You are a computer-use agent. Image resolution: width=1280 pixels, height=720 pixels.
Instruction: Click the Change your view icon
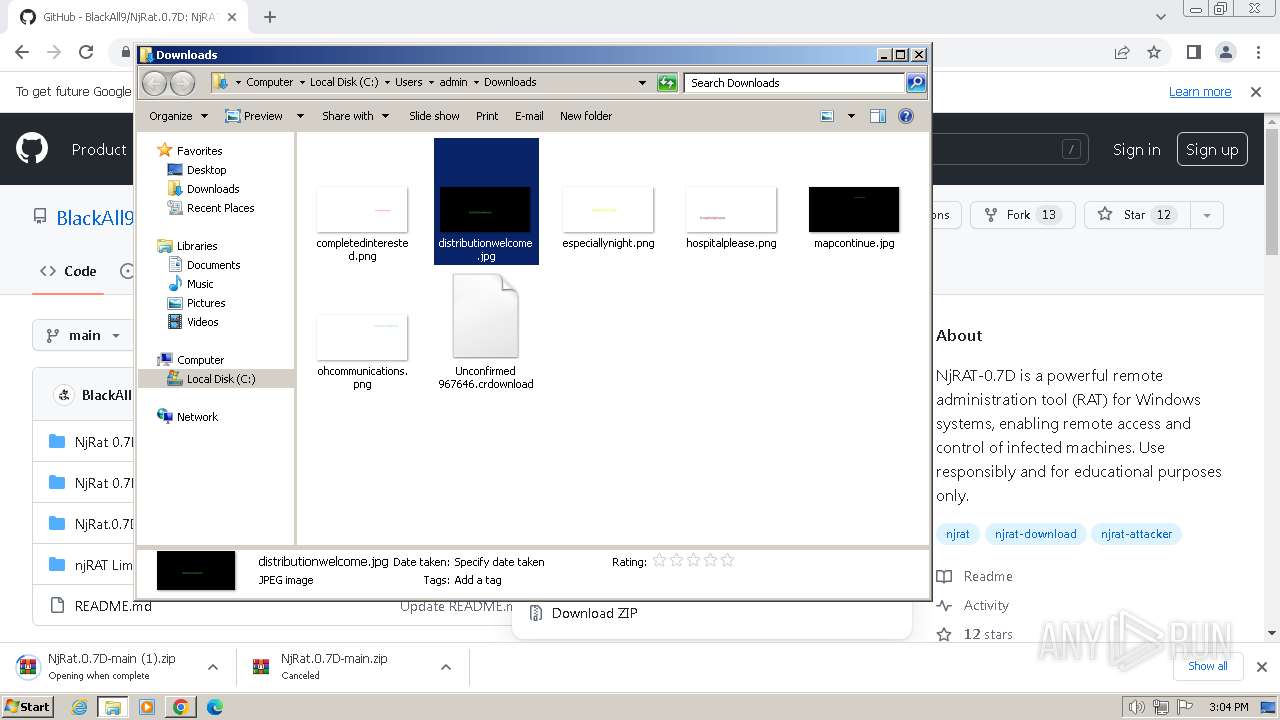pos(827,116)
